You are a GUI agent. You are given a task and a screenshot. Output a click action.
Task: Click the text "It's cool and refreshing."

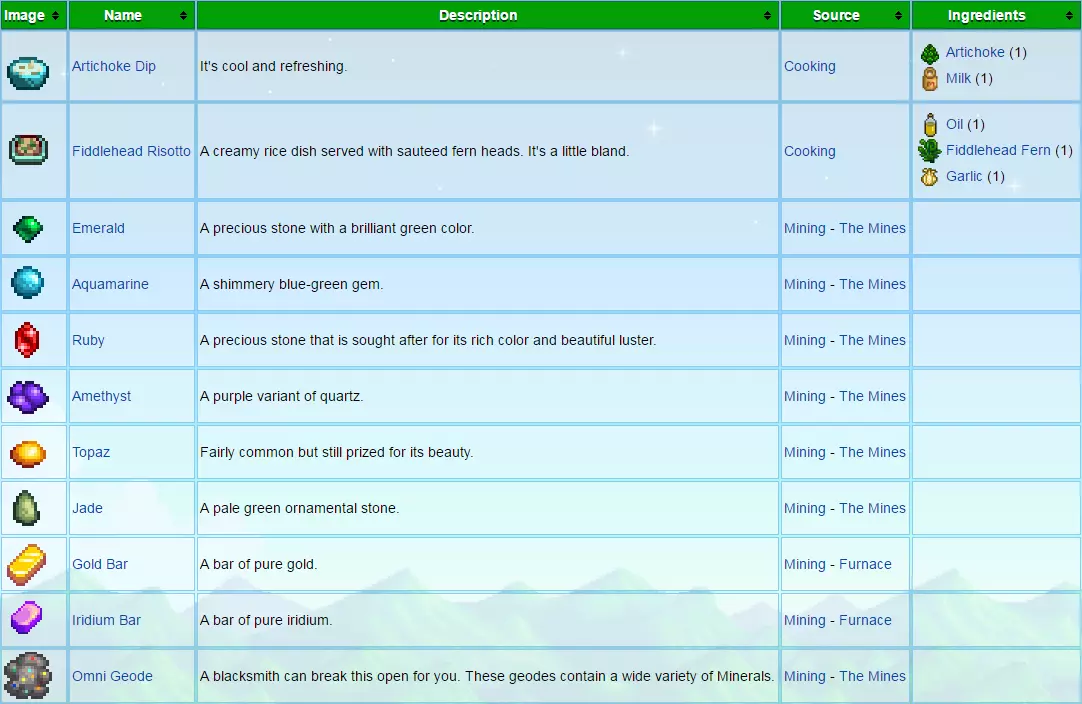pos(273,66)
